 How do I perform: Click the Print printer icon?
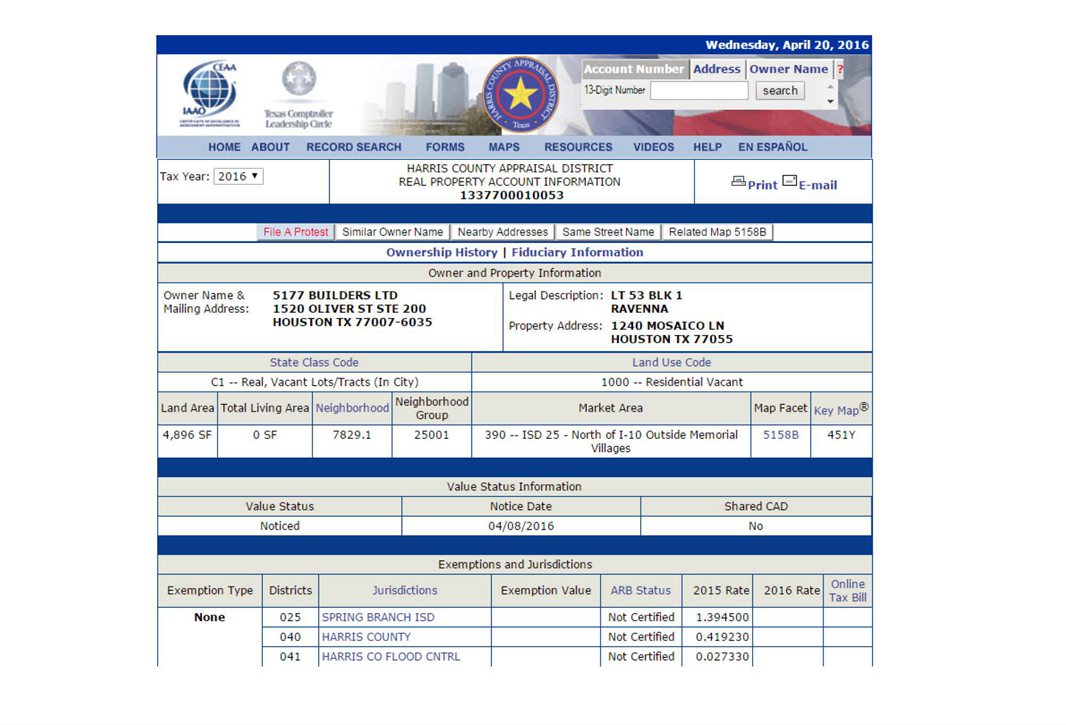click(738, 182)
